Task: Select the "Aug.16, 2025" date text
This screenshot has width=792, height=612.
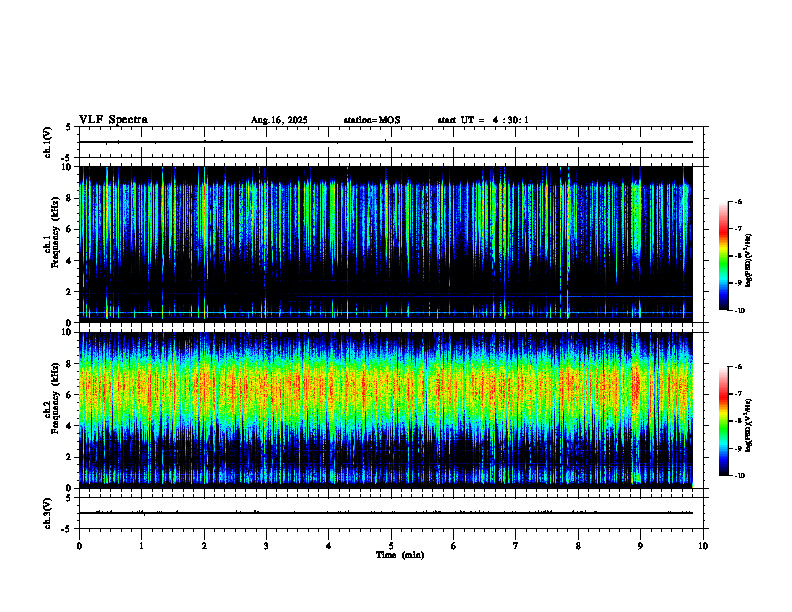Action: tap(279, 120)
